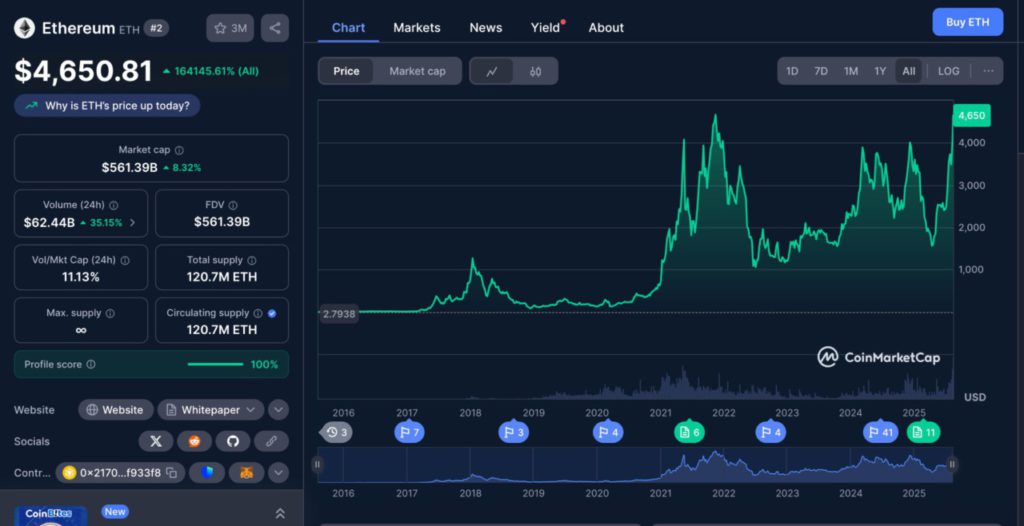
Task: Open the 2016 history marker with 3
Action: click(336, 432)
